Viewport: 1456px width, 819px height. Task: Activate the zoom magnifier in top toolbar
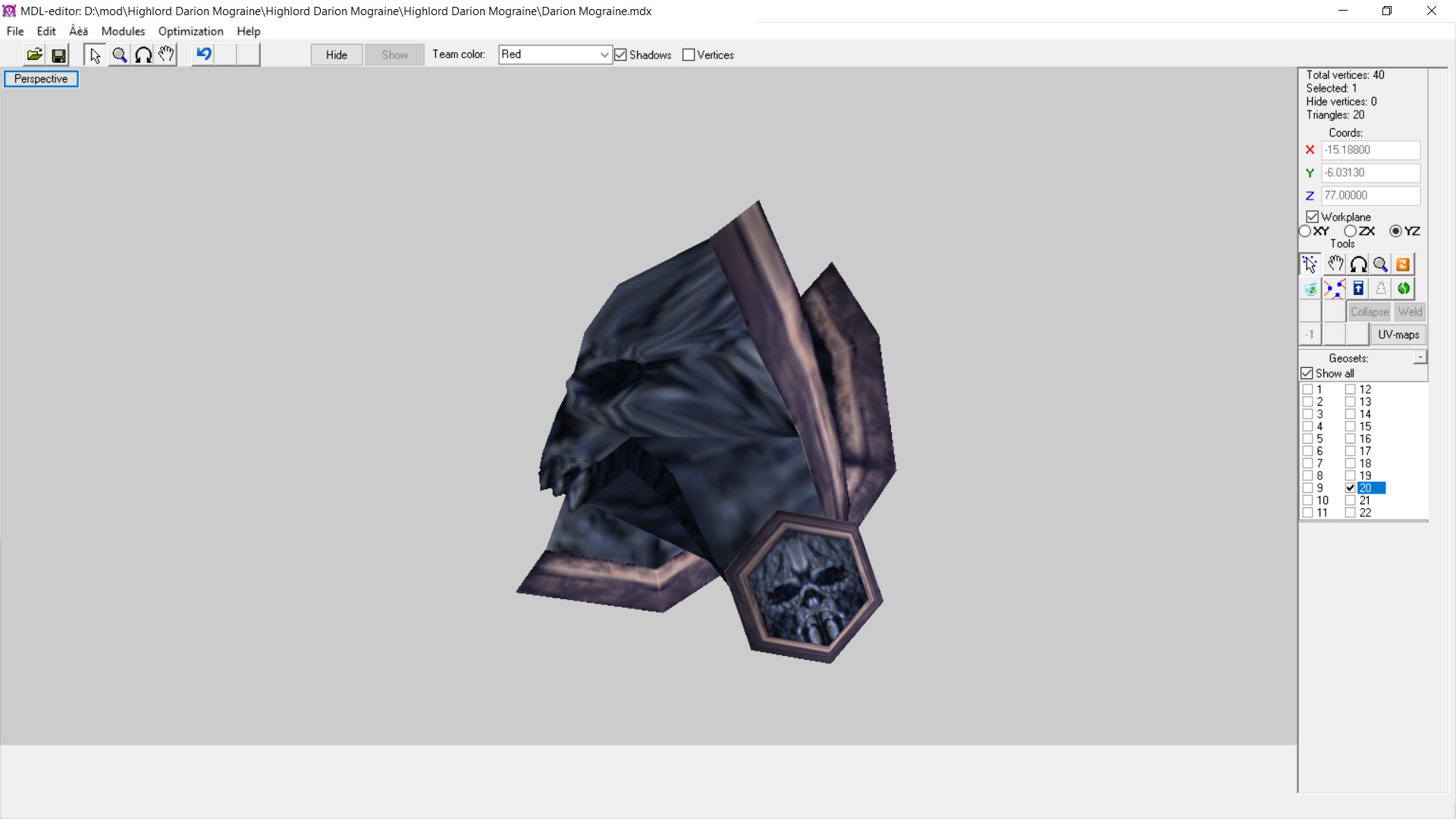click(x=119, y=55)
